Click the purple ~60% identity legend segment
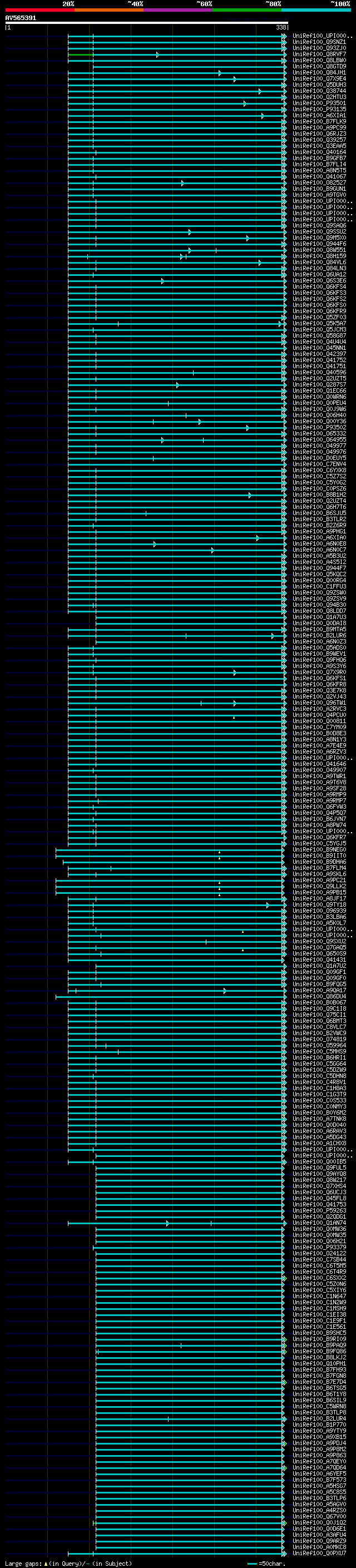Viewport: 356px width, 1568px height. (179, 11)
